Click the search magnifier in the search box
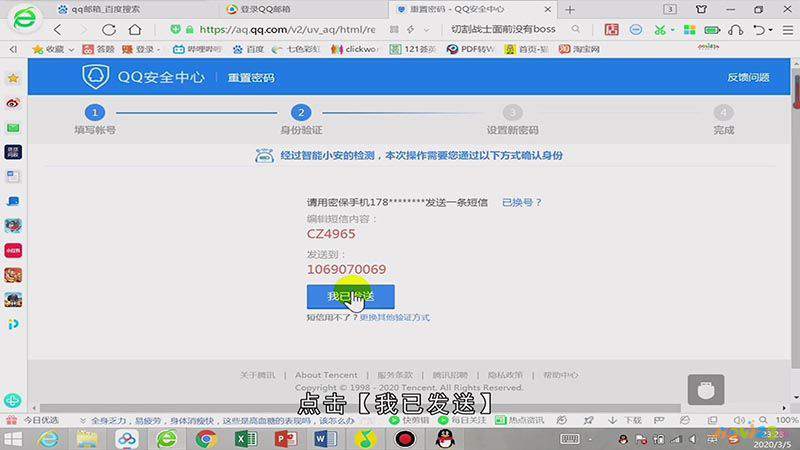The height and width of the screenshot is (450, 800). click(576, 30)
